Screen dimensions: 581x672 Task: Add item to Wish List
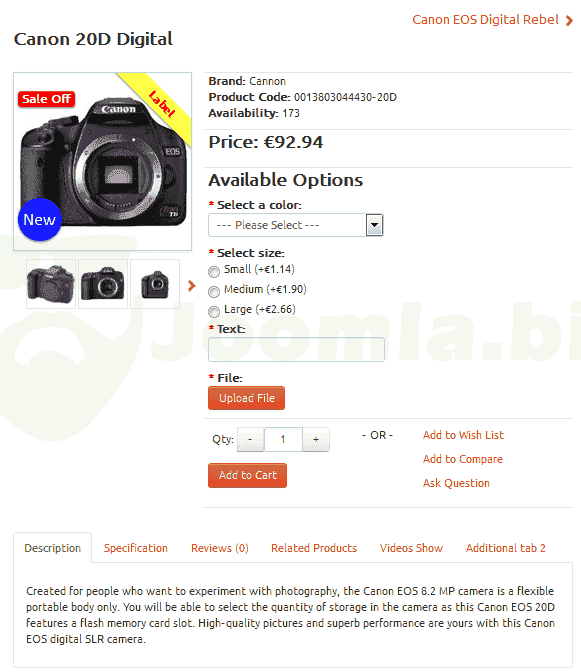463,435
